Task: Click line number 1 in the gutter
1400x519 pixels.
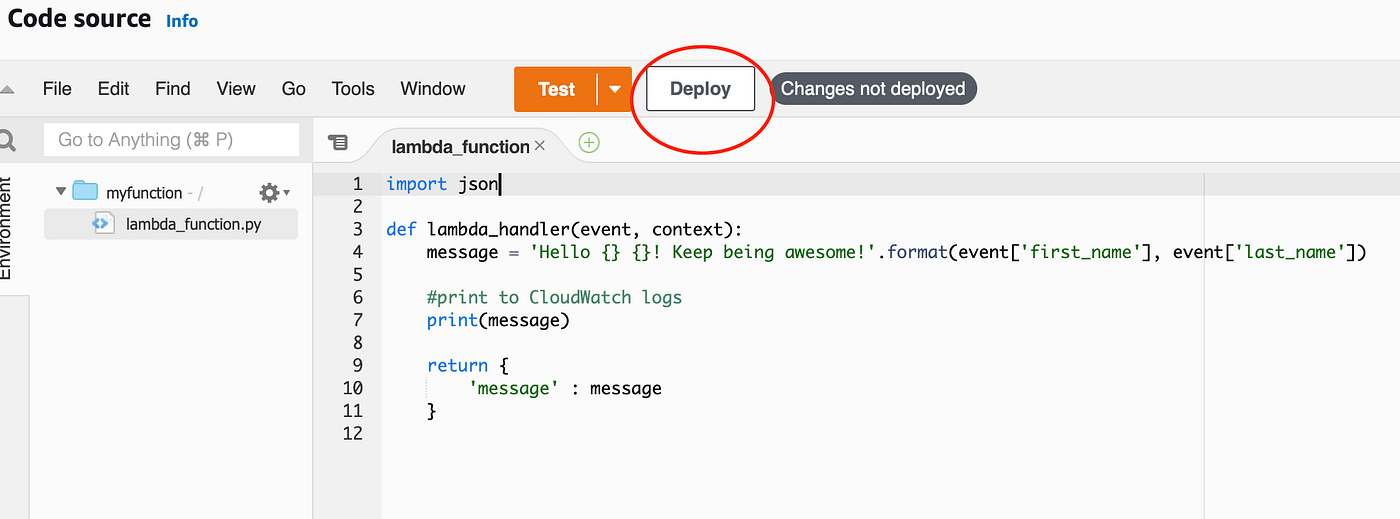Action: (357, 184)
